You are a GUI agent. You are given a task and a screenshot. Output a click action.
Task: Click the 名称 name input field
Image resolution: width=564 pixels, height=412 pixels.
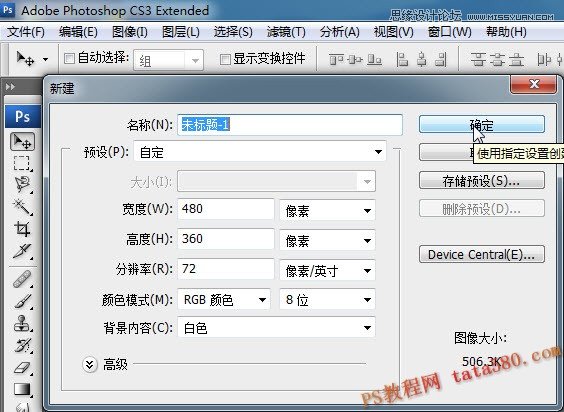point(290,125)
